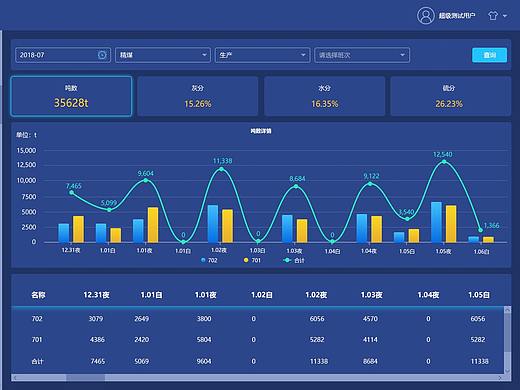
Task: Click the 1.02白 table column header
Action: click(x=262, y=295)
